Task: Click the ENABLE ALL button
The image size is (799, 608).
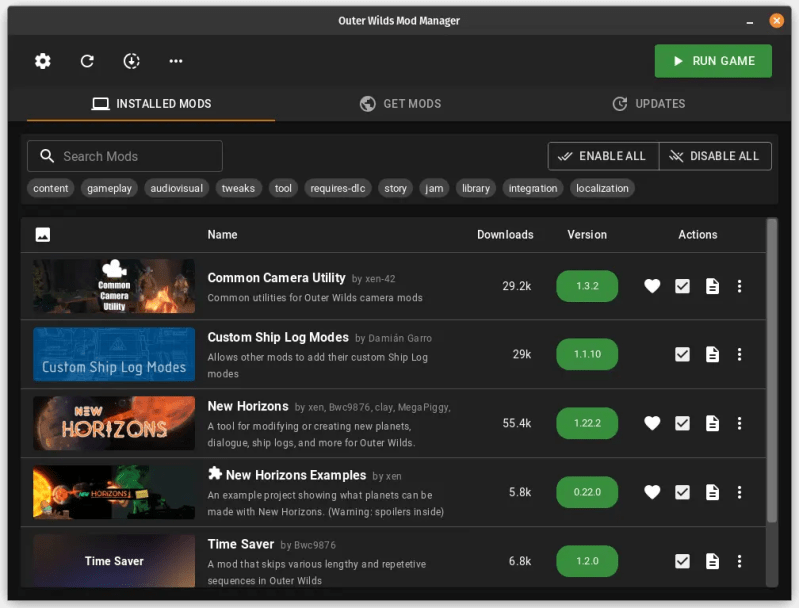Action: pos(603,156)
